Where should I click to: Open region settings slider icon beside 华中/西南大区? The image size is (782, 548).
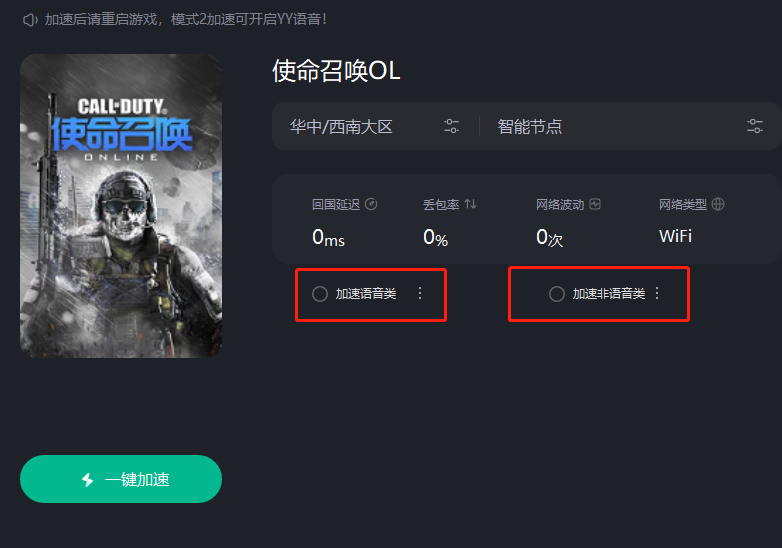pos(451,126)
